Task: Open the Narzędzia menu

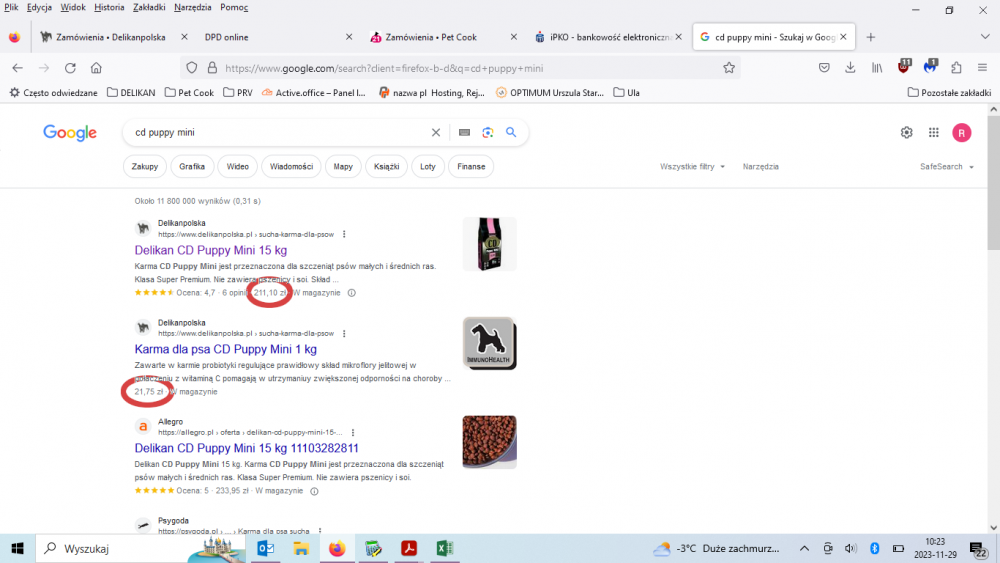Action: [x=193, y=8]
